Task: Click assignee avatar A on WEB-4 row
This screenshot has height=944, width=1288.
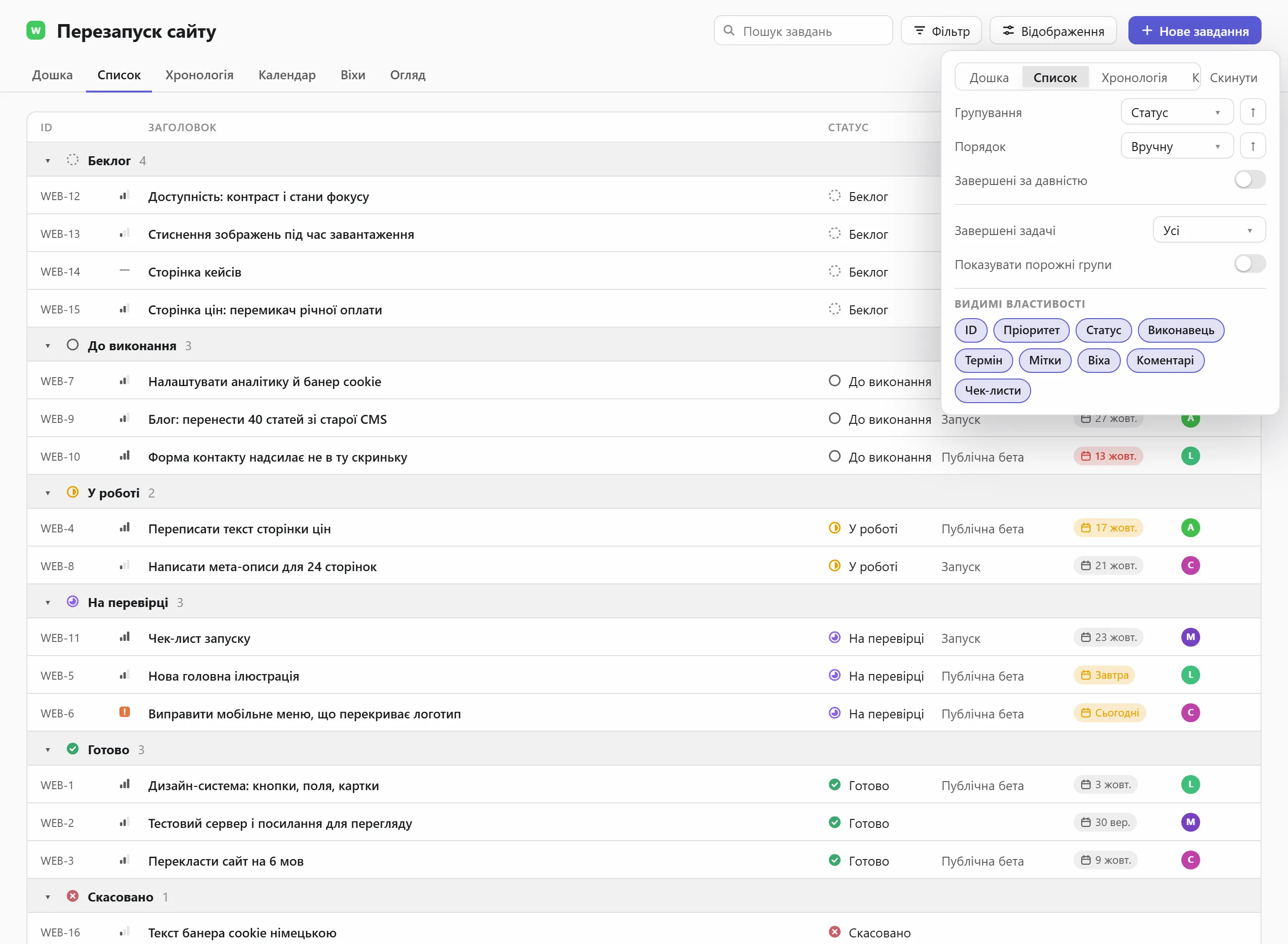Action: tap(1190, 528)
